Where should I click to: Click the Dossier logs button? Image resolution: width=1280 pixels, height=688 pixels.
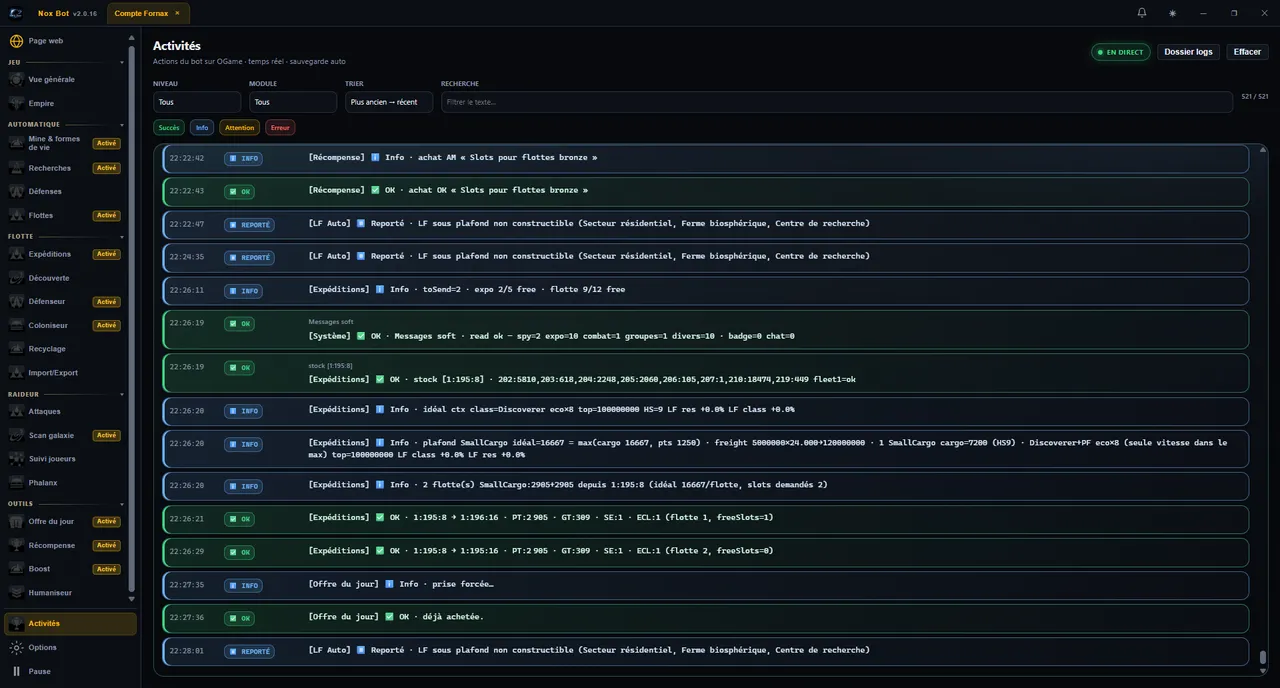[x=1189, y=52]
